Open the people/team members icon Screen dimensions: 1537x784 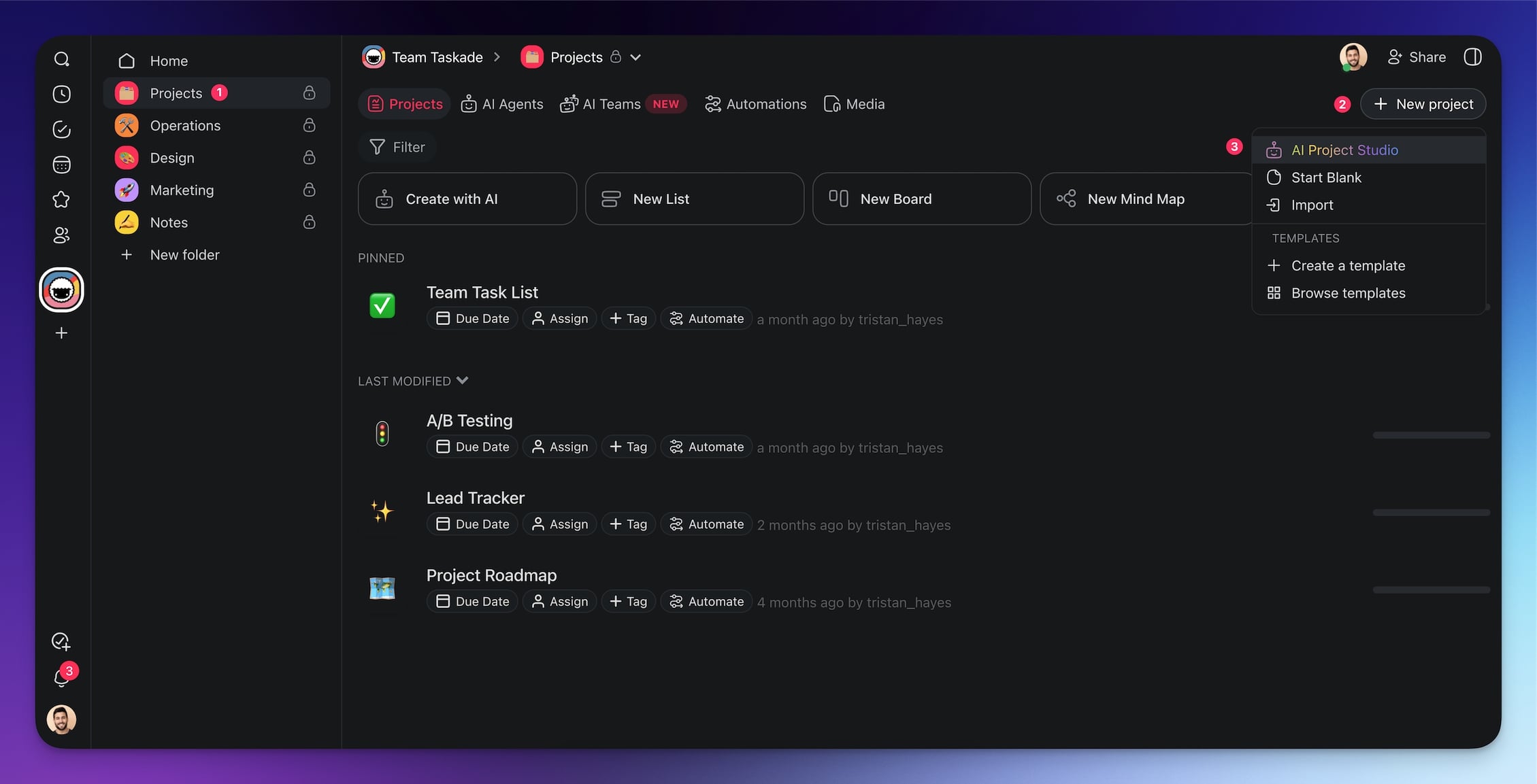coord(61,235)
